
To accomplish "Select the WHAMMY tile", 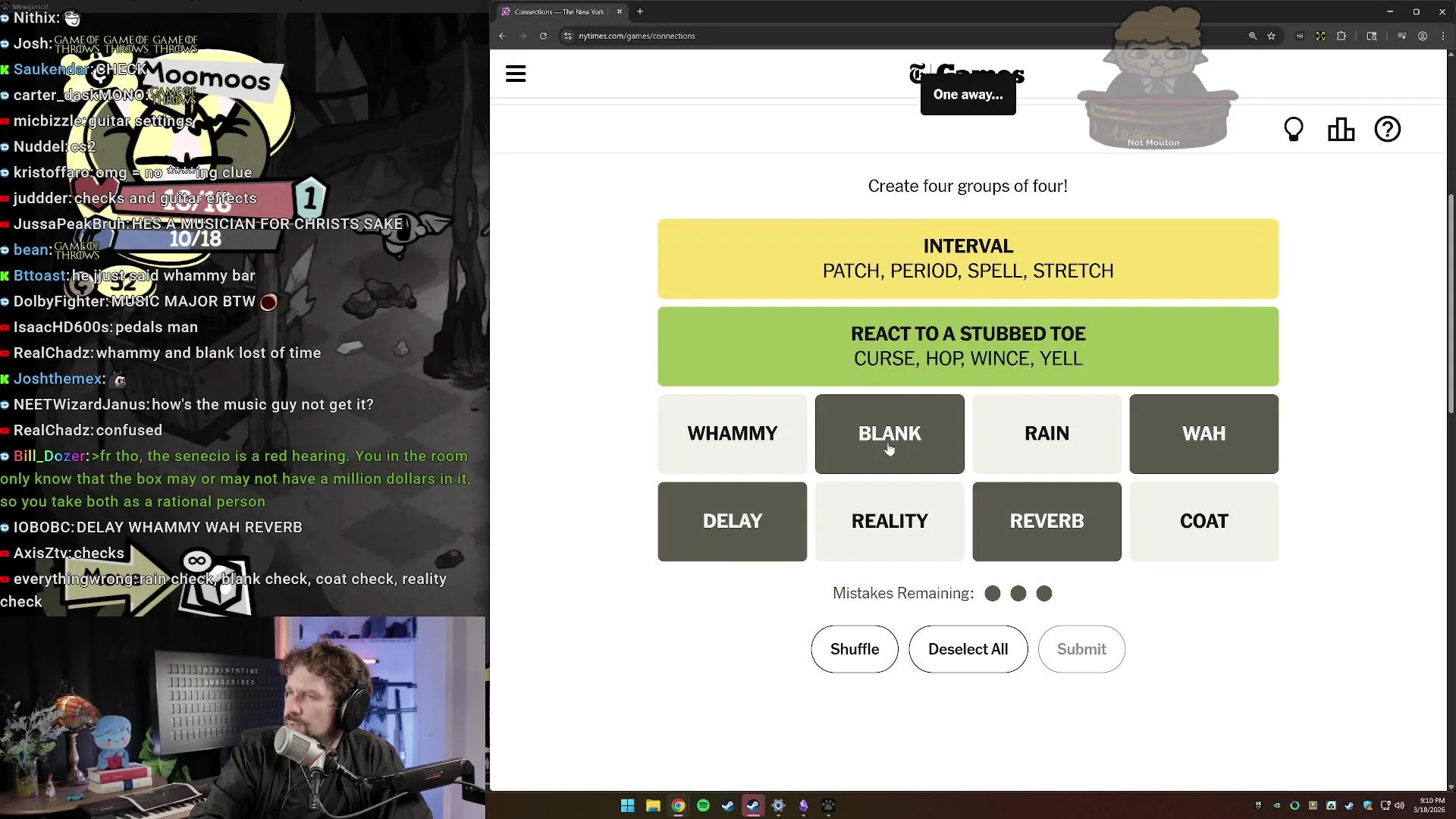I will pyautogui.click(x=732, y=434).
